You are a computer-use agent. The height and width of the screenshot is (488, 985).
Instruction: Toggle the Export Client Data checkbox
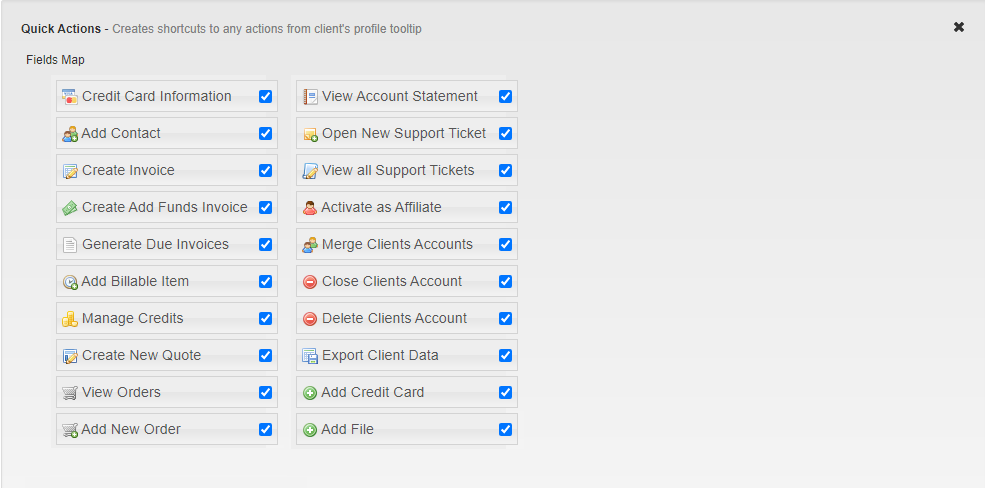[506, 355]
